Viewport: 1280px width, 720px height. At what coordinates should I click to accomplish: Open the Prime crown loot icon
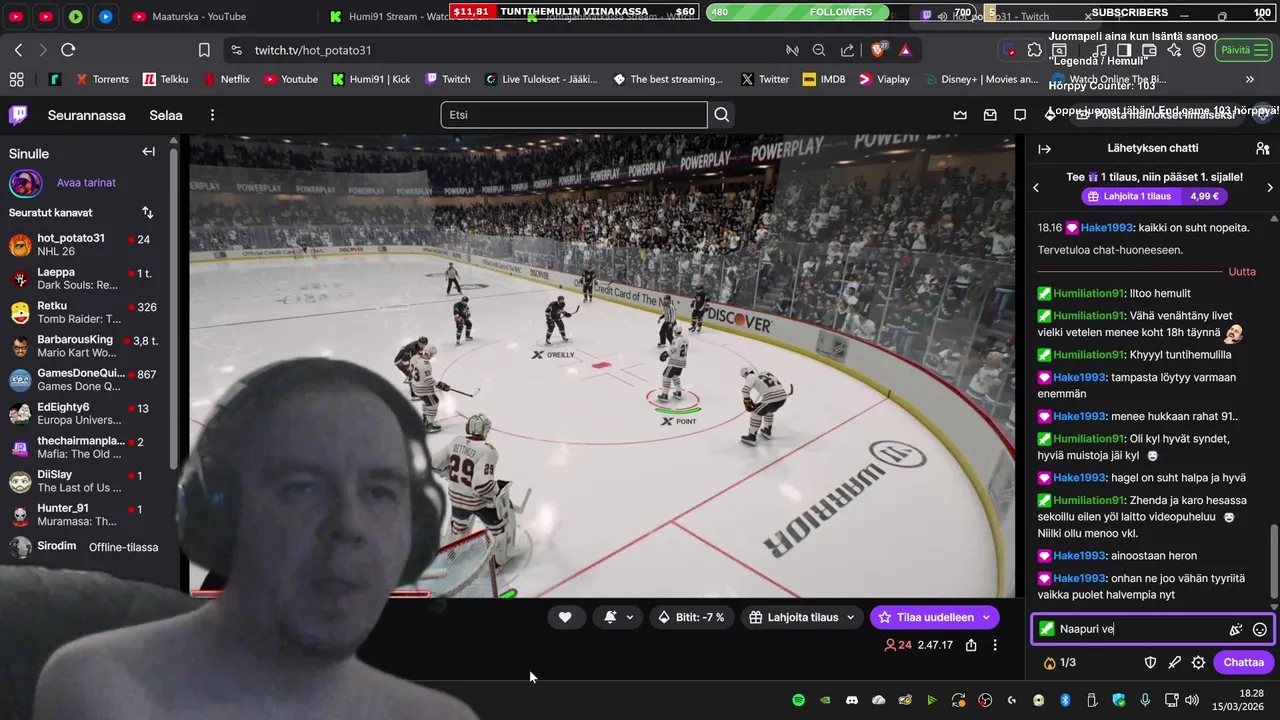pyautogui.click(x=960, y=115)
